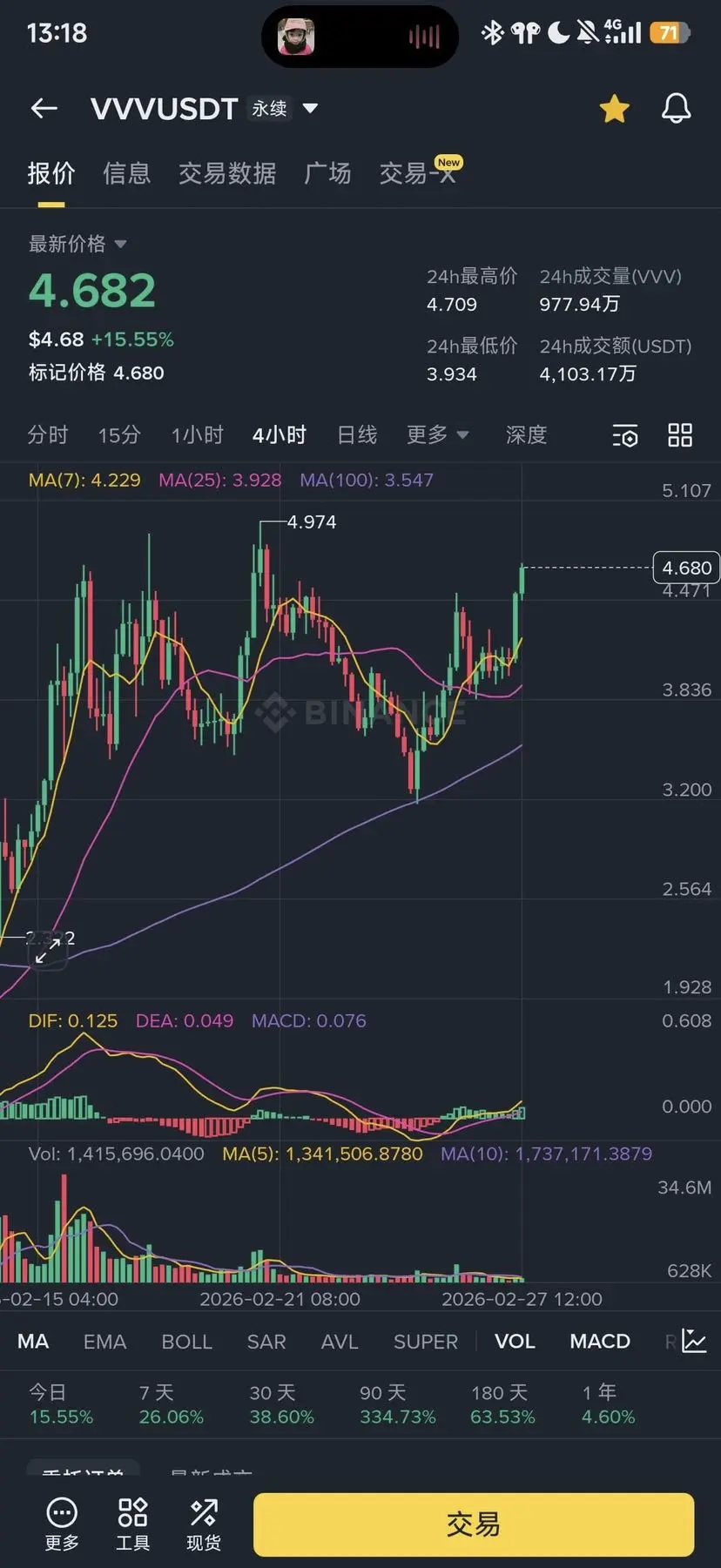Image resolution: width=721 pixels, height=1568 pixels.
Task: Switch to 现货 spot trading icon
Action: (x=204, y=1524)
